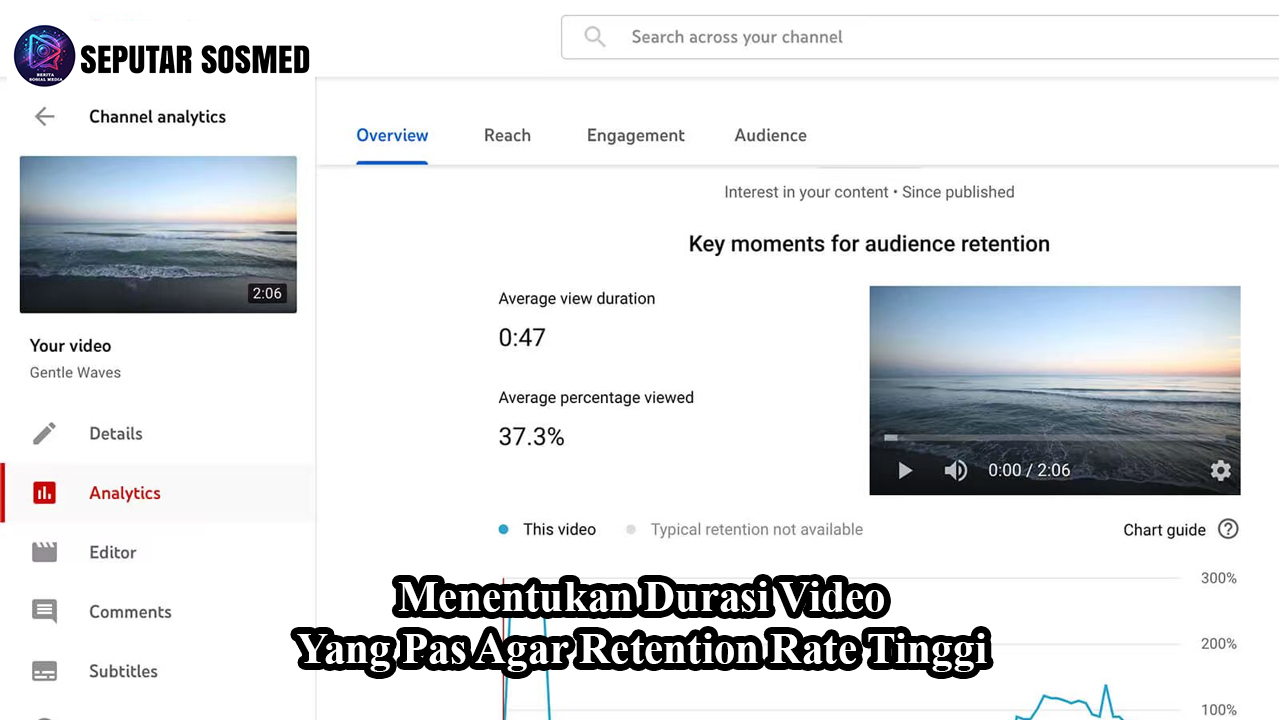Select the Details pencil icon
This screenshot has width=1280, height=720.
pos(44,433)
